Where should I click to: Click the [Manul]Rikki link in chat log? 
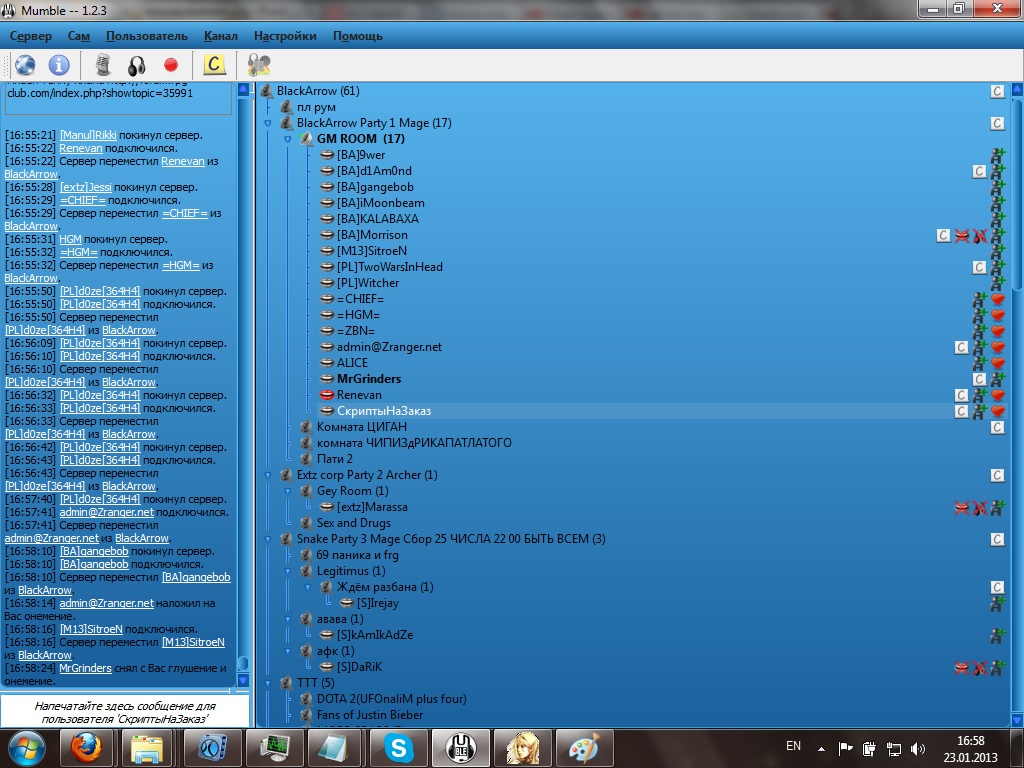(88, 135)
